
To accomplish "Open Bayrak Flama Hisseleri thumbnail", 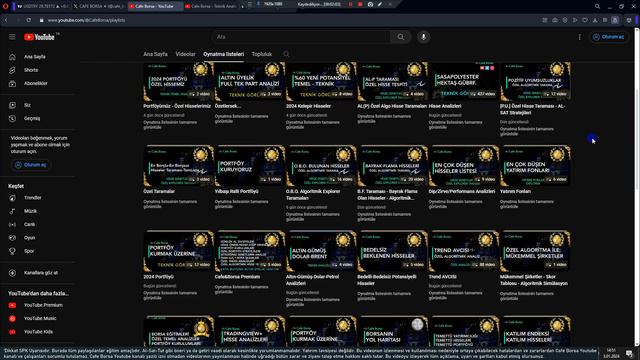I will tap(393, 166).
